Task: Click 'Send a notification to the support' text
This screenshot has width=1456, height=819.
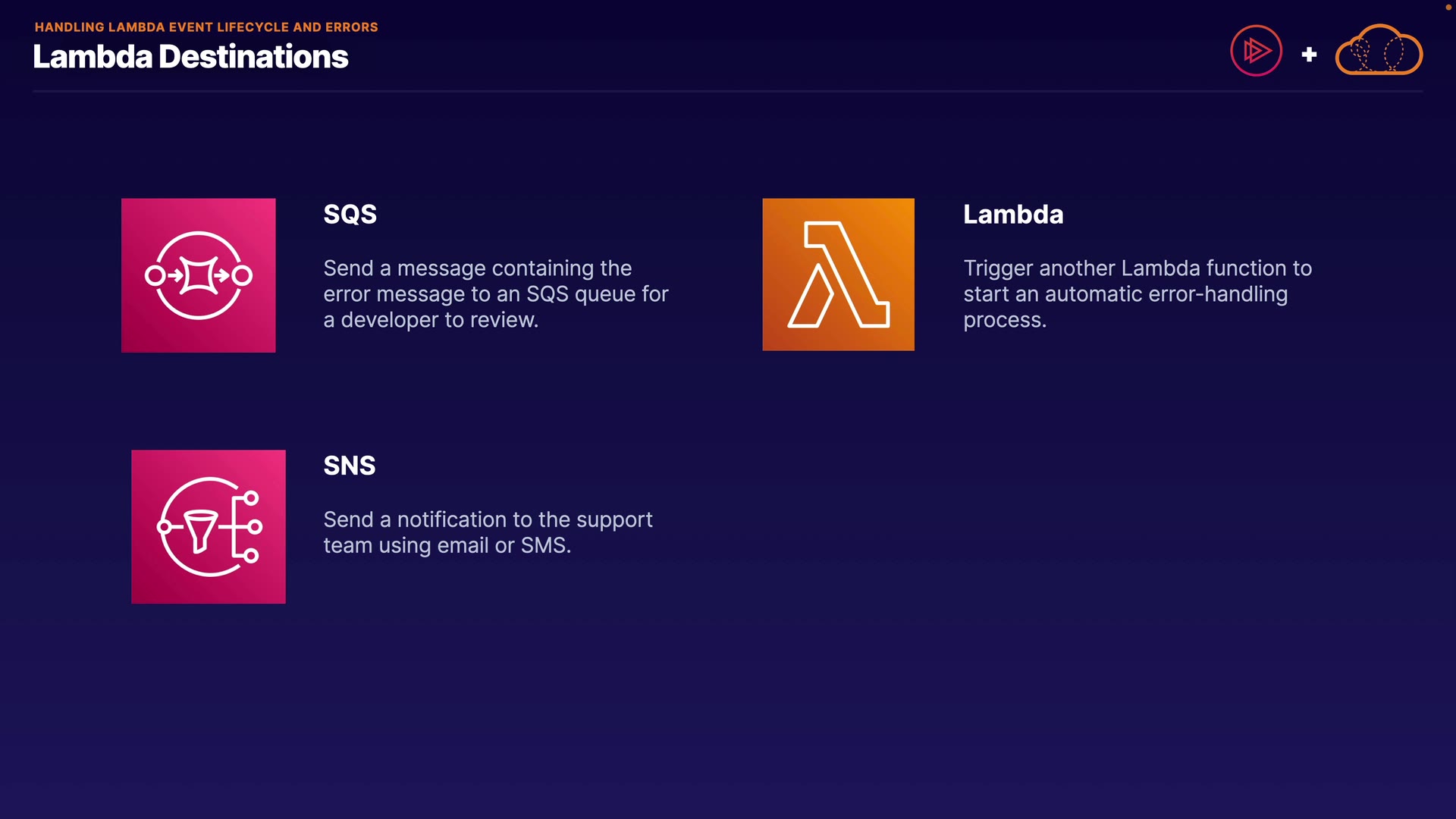Action: [488, 519]
